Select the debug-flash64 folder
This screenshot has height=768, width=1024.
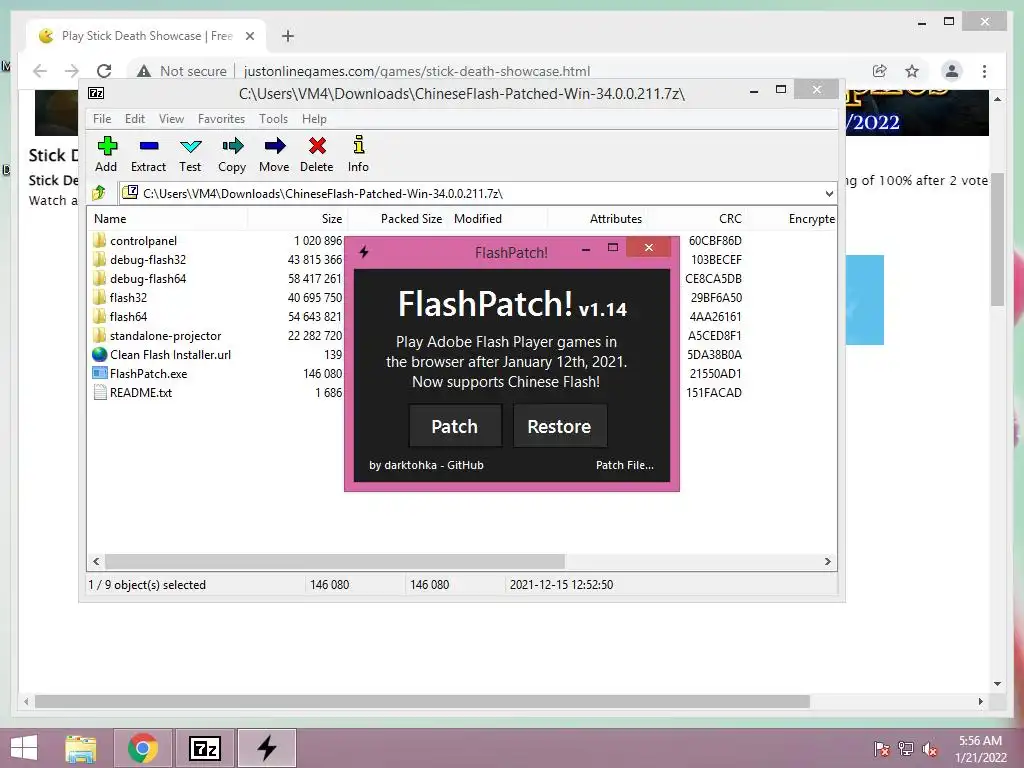tap(148, 279)
